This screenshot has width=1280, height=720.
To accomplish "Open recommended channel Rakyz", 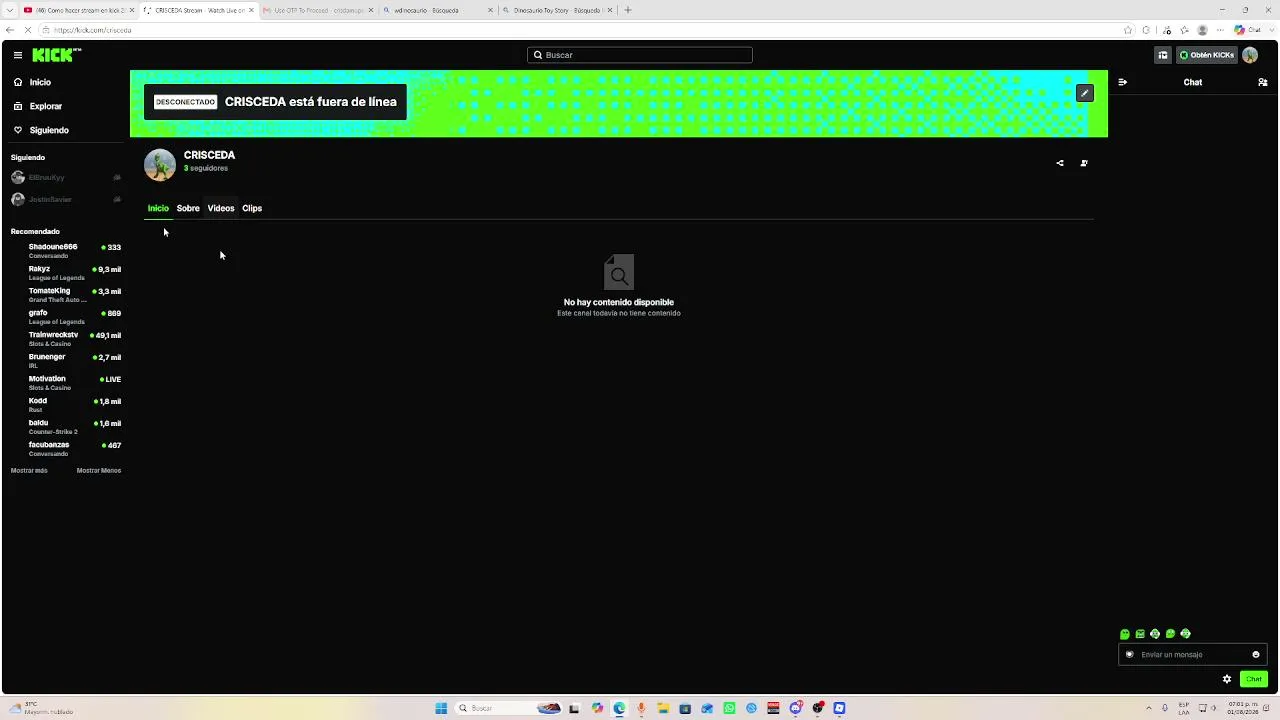I will pyautogui.click(x=65, y=272).
